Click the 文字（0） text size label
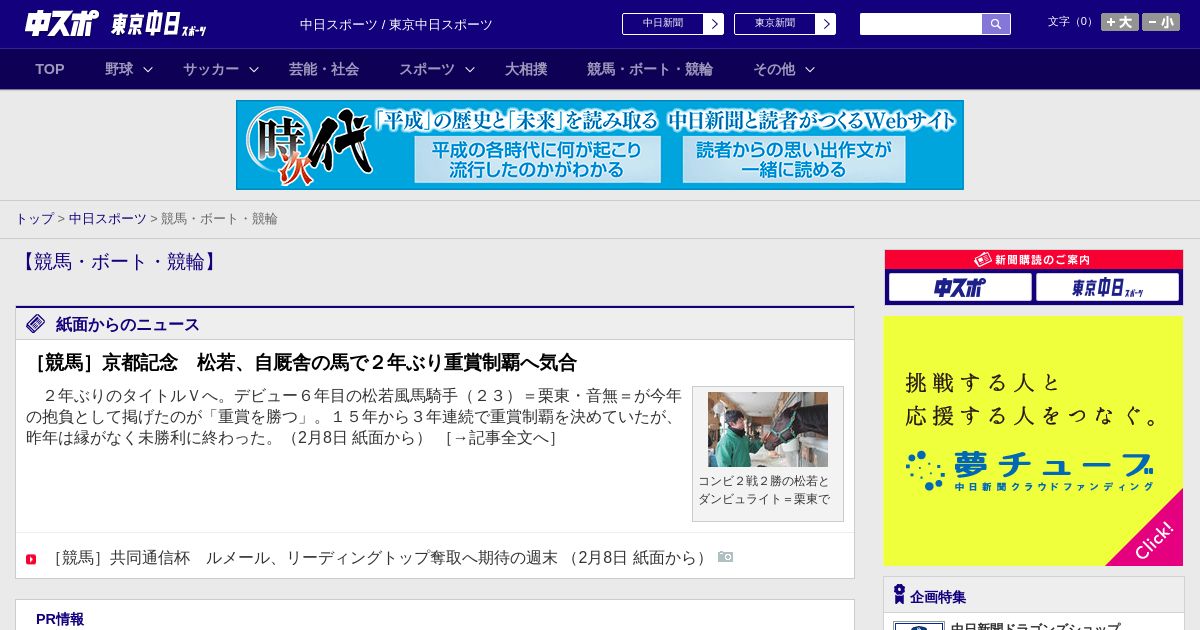1200x630 pixels. point(1072,22)
